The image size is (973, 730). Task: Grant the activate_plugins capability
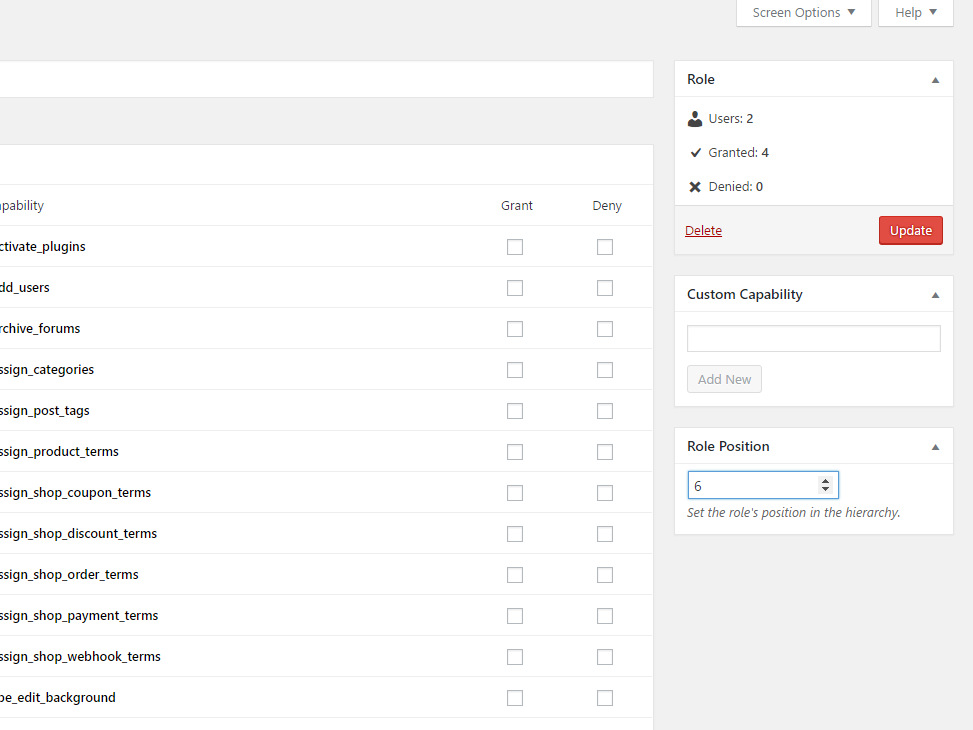(x=515, y=247)
